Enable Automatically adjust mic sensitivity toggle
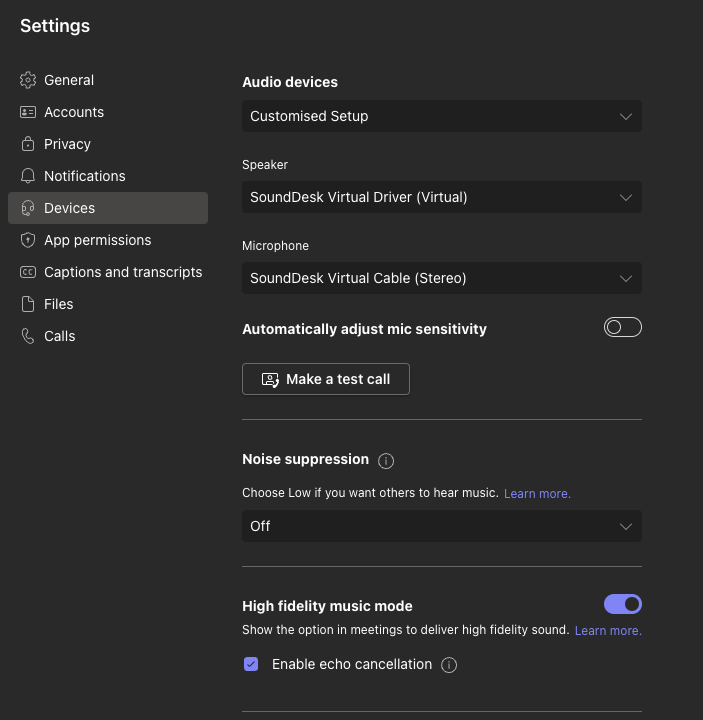 click(x=622, y=328)
